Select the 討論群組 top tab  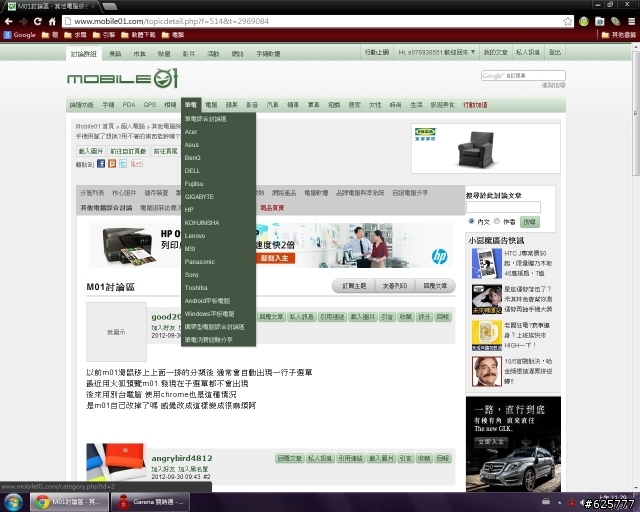click(x=84, y=53)
